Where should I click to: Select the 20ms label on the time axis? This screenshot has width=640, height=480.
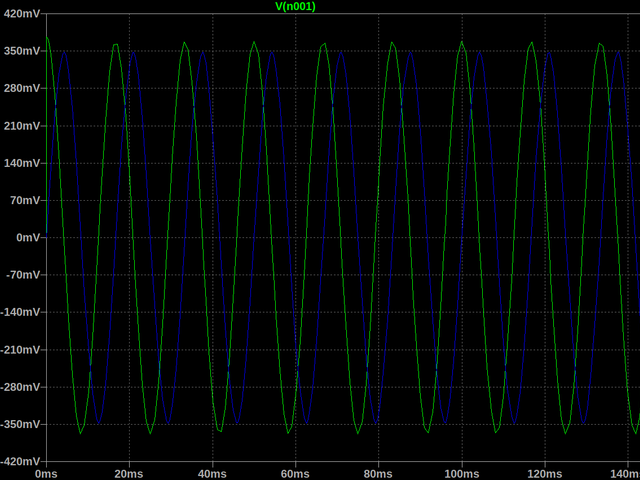[128, 472]
